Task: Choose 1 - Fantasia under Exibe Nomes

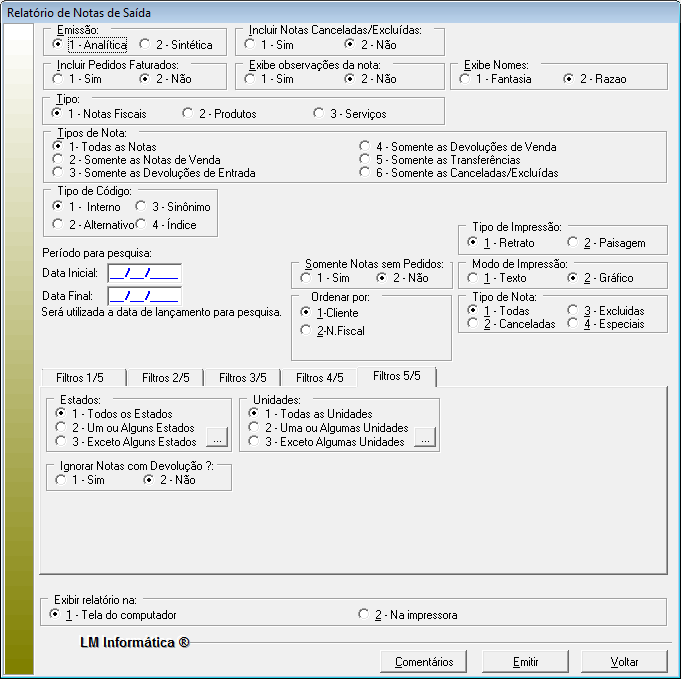Action: click(x=465, y=79)
